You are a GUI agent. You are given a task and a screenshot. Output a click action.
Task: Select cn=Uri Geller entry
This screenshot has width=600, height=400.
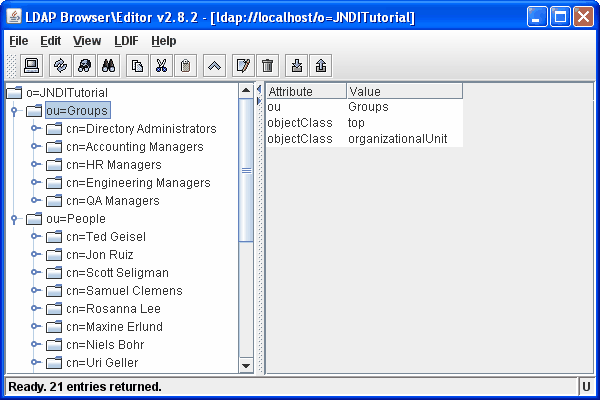102,362
